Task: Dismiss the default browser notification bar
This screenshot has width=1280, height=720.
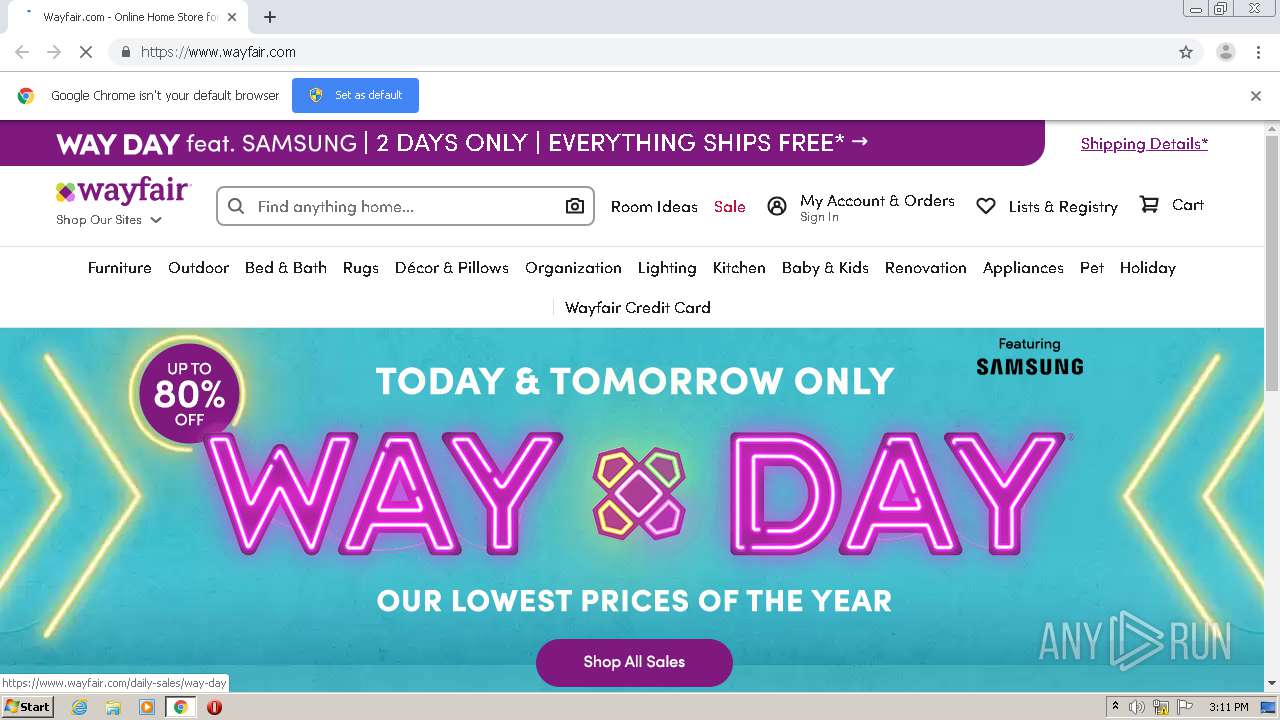Action: (x=1256, y=96)
